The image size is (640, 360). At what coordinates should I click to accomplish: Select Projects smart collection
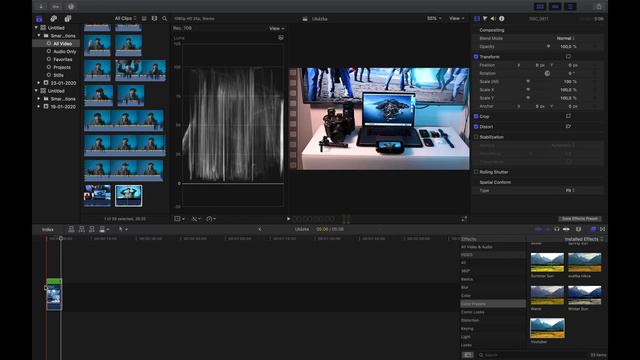click(x=62, y=67)
